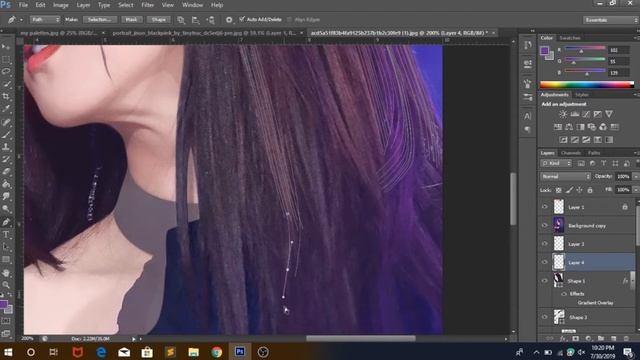Delete the layer with the trash icon

coord(626,338)
